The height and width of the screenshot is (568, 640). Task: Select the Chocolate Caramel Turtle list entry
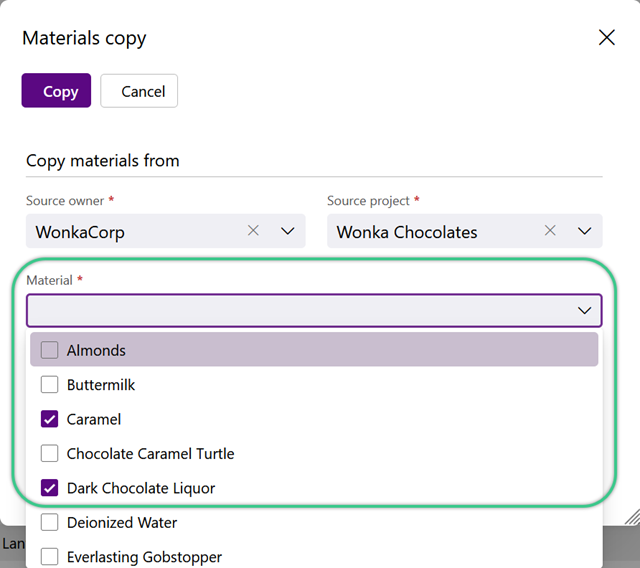pyautogui.click(x=314, y=453)
